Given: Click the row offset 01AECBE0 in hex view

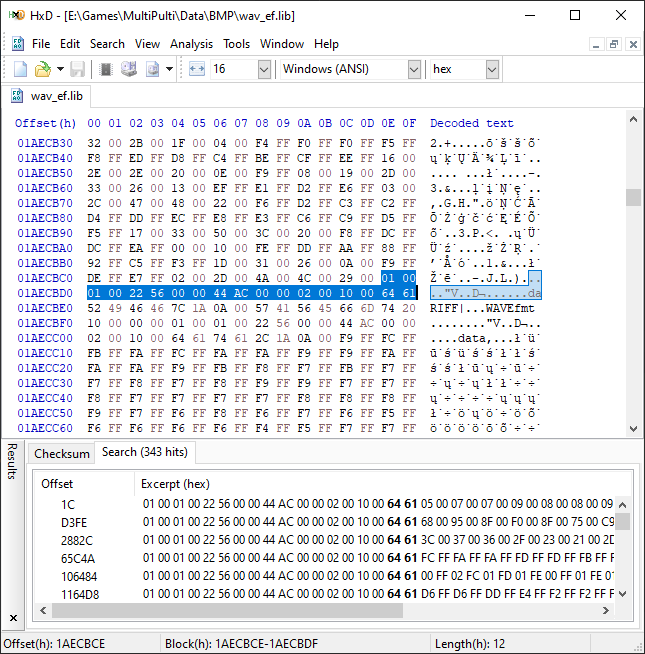Looking at the screenshot, I should 45,308.
